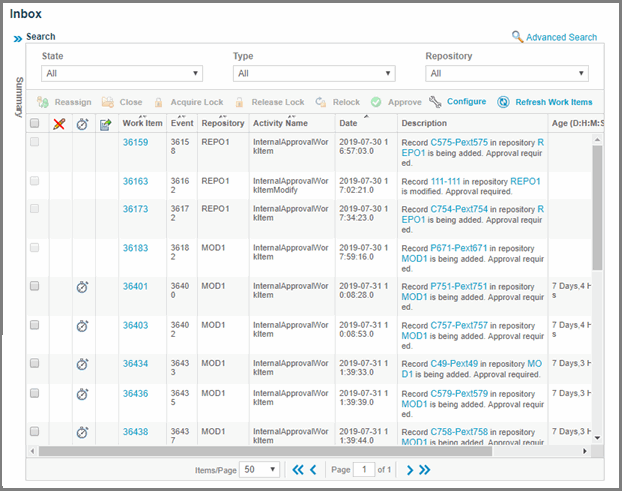The image size is (622, 491).
Task: Click the stopwatch column header icon
Action: (x=82, y=123)
